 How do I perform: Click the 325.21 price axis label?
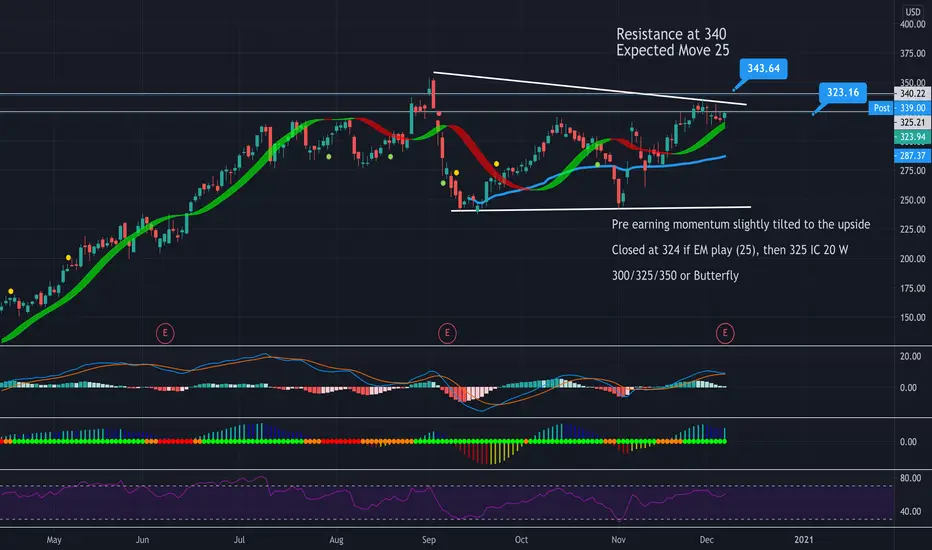coord(912,122)
